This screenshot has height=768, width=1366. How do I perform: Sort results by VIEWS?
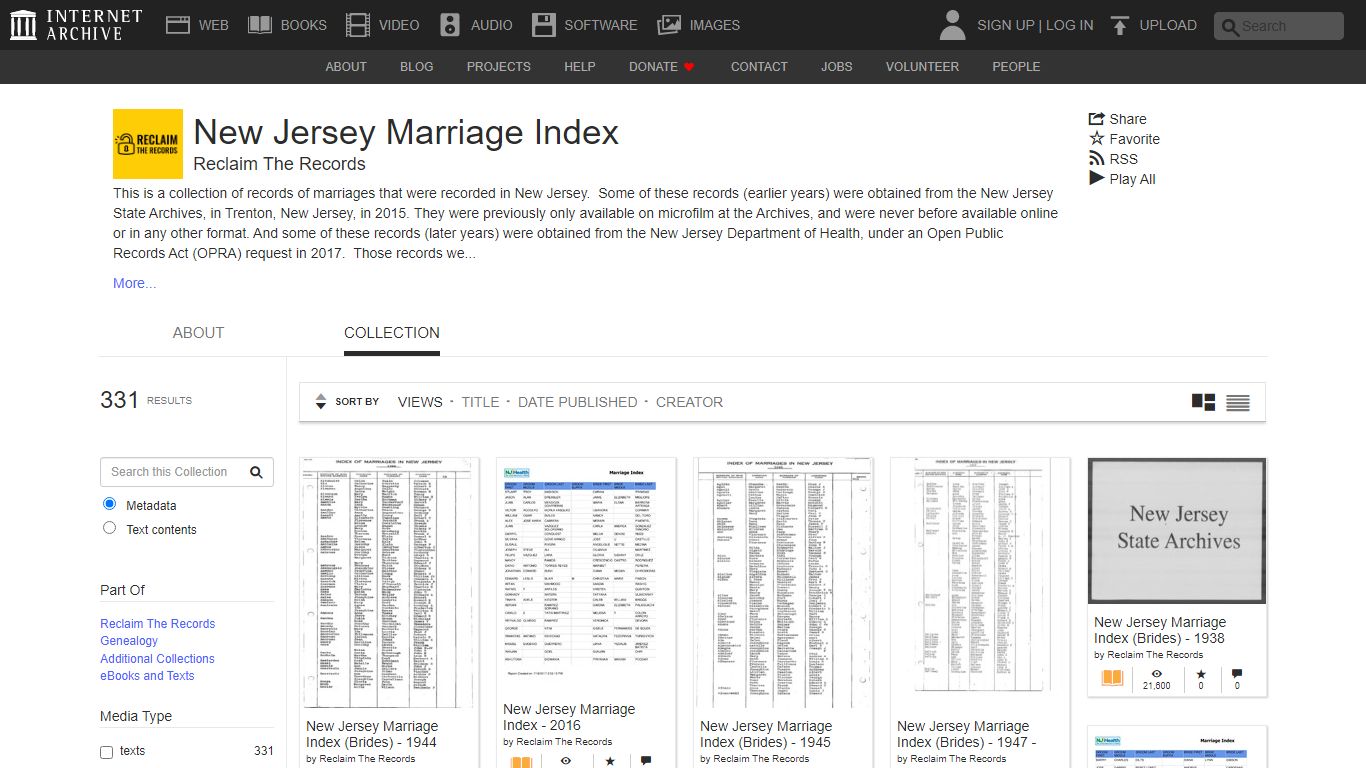coord(420,402)
